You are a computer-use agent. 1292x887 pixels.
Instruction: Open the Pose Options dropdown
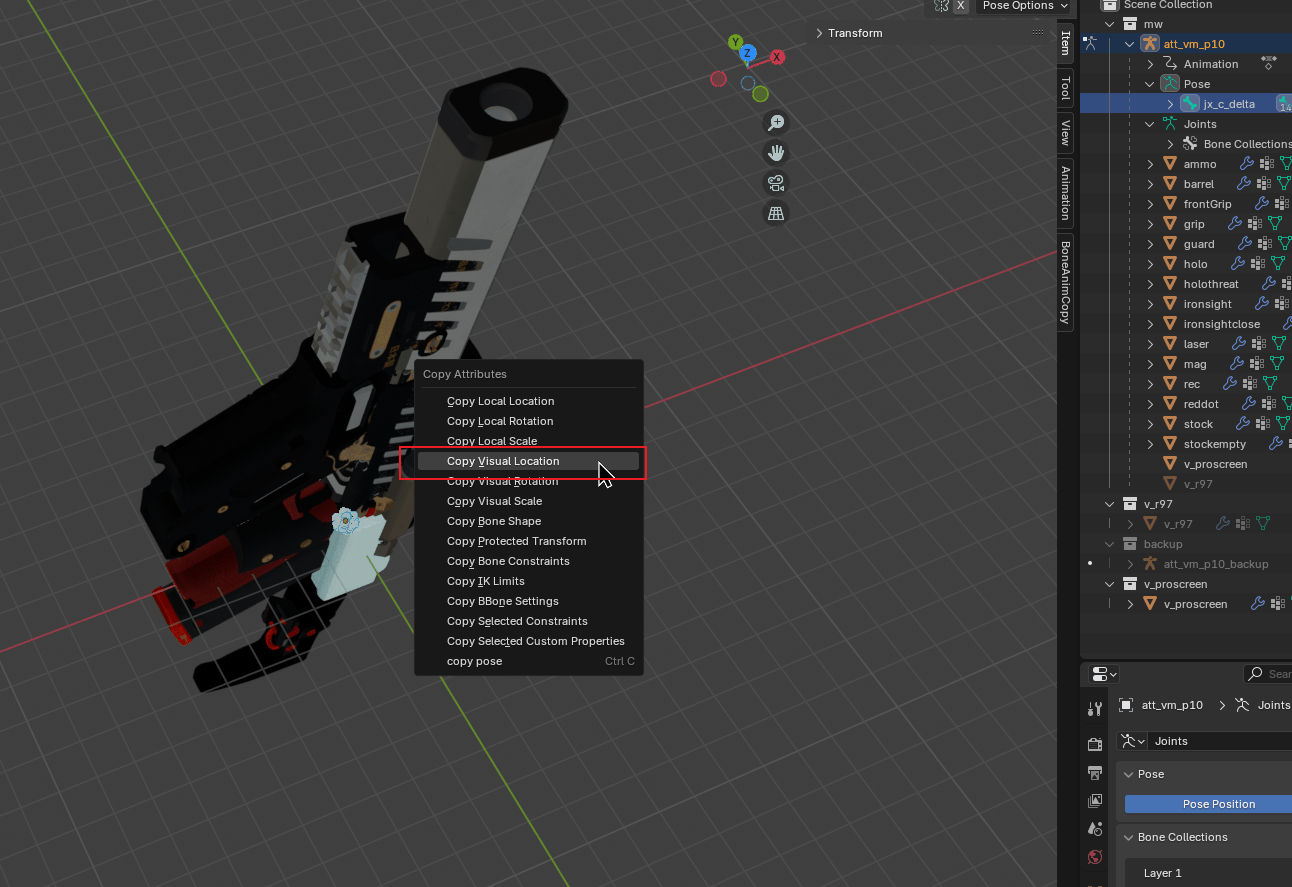coord(1024,6)
